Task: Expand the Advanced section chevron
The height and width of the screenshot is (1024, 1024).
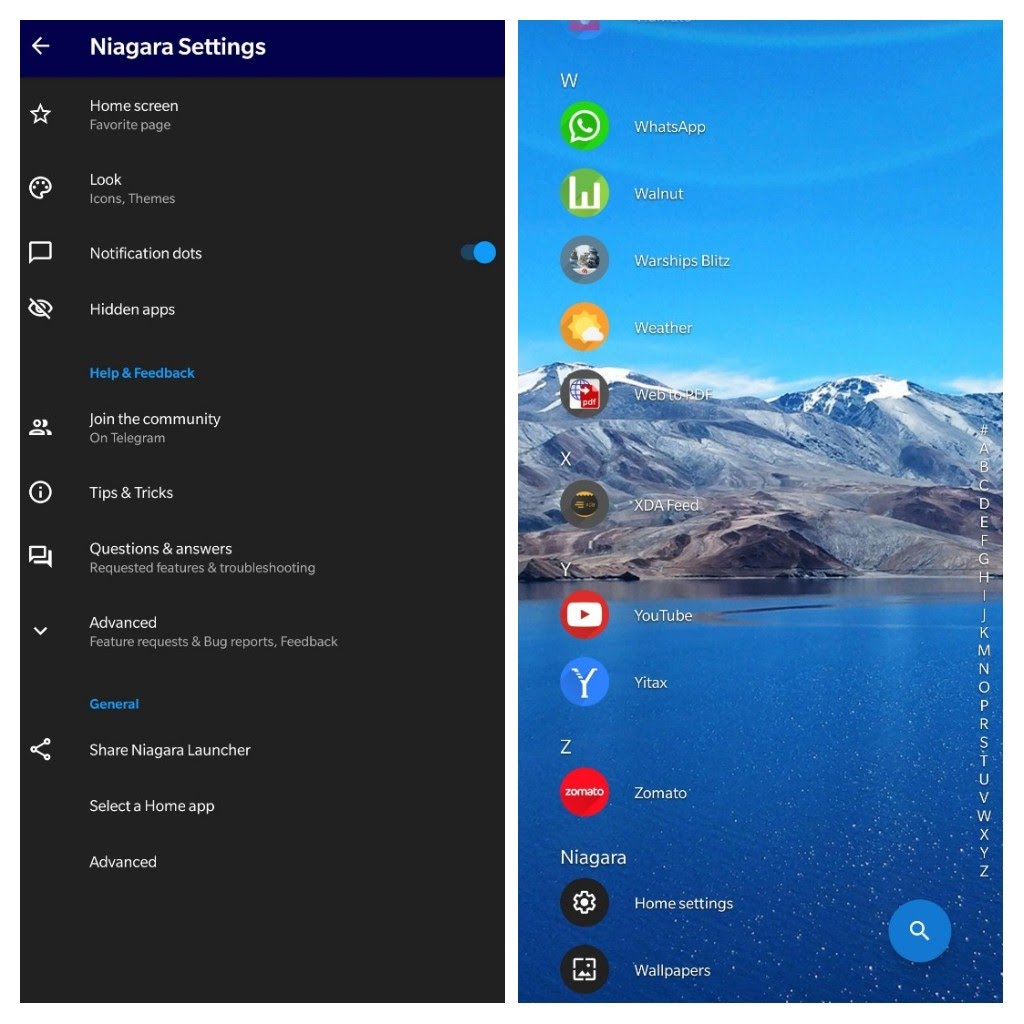Action: click(x=40, y=630)
